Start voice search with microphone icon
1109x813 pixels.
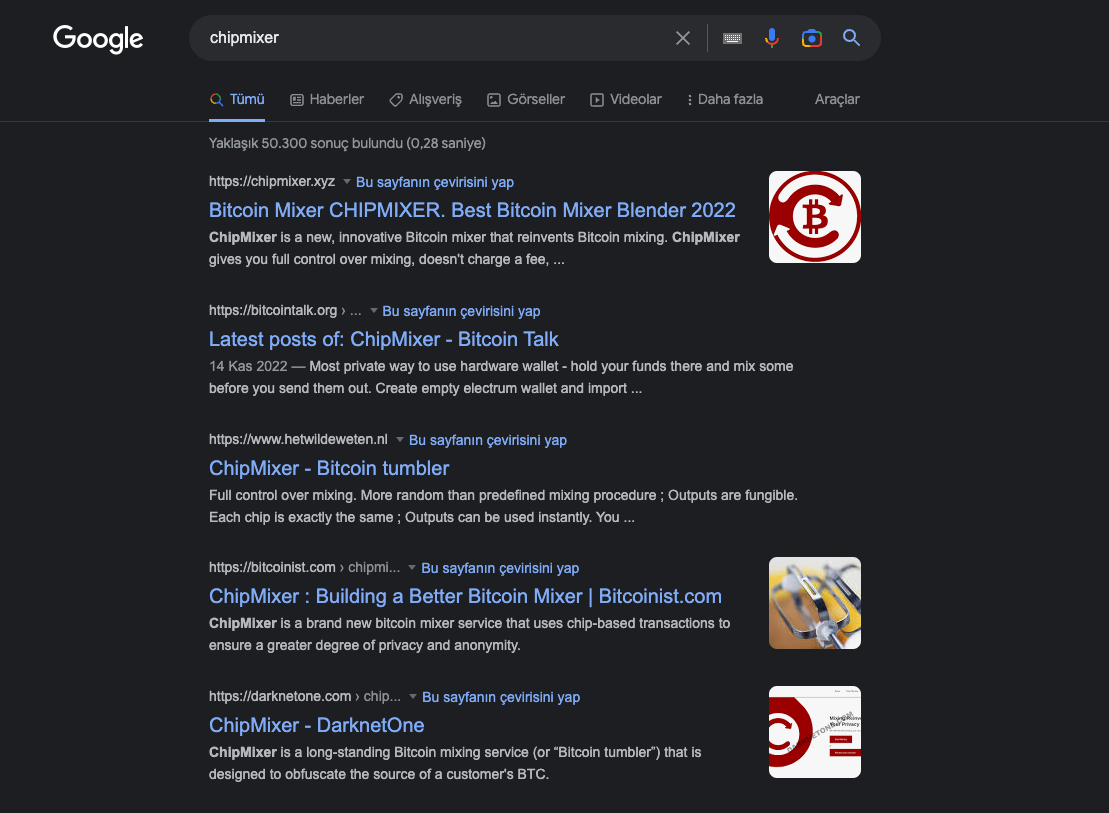pyautogui.click(x=772, y=38)
